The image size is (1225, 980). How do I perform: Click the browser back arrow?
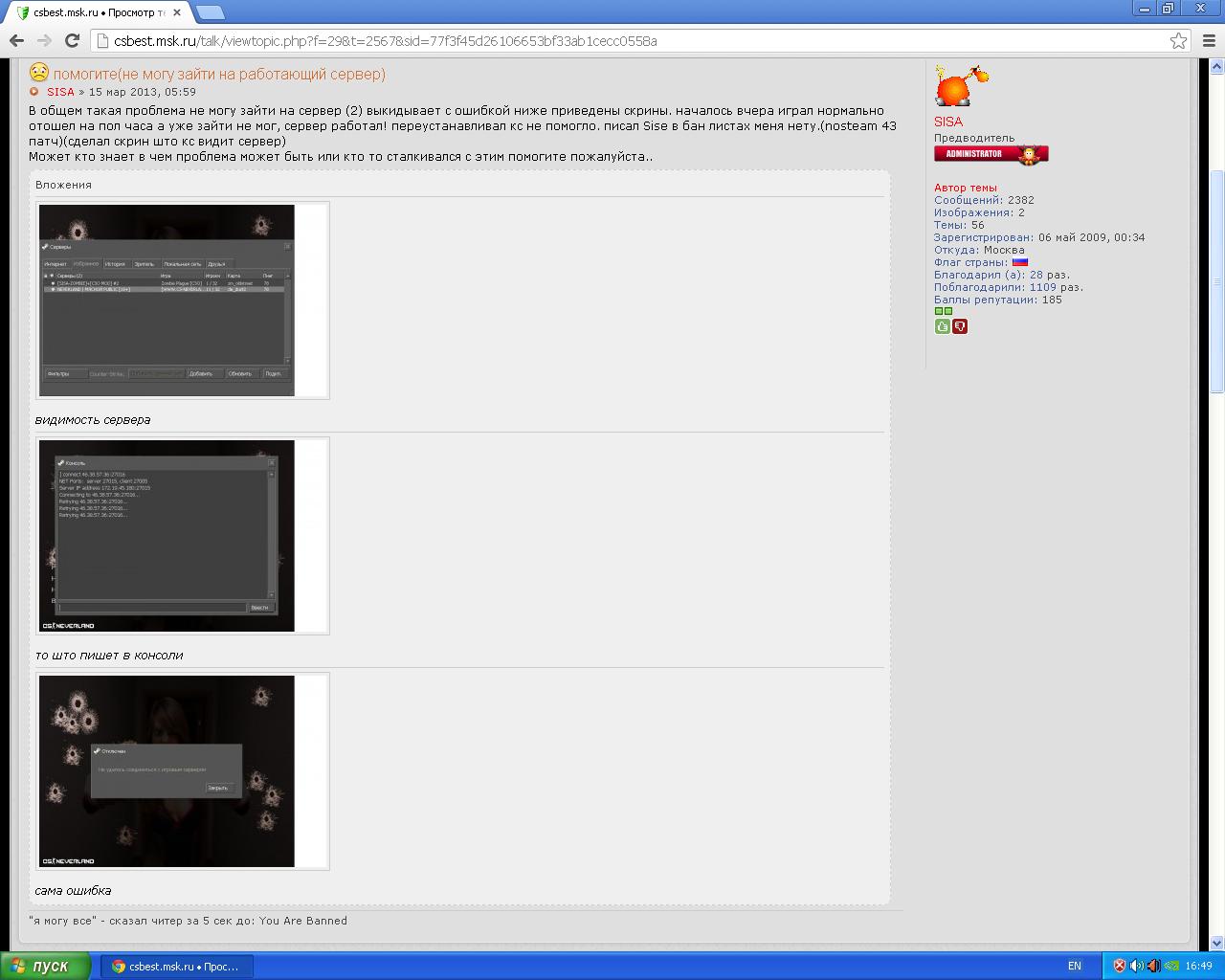16,40
